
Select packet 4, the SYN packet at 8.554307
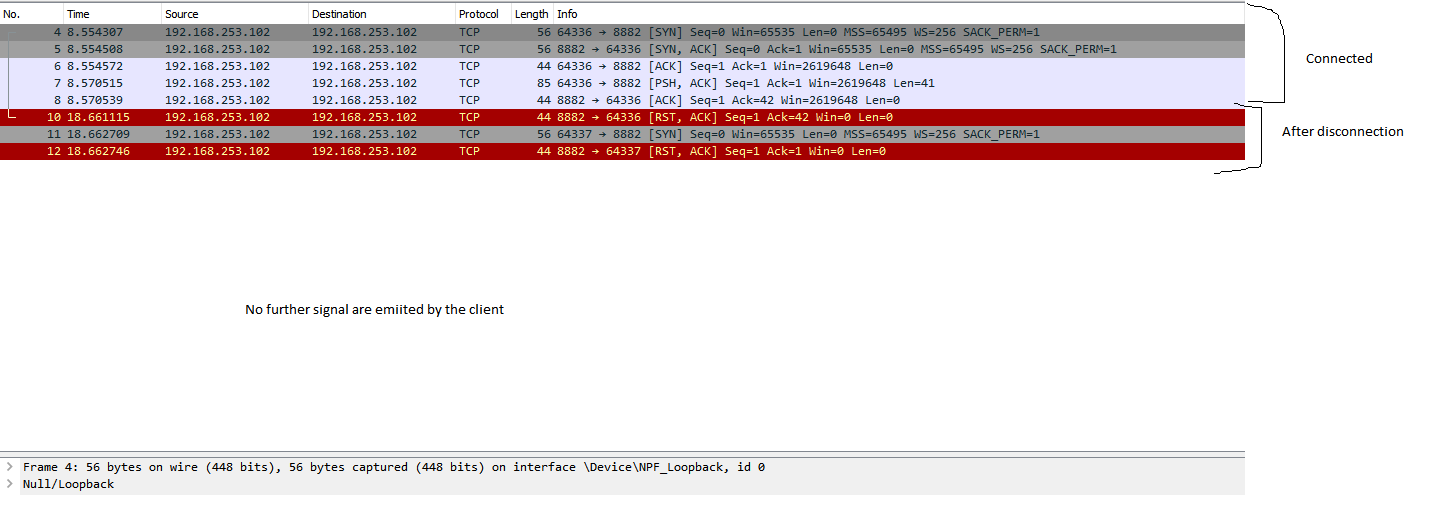(622, 32)
